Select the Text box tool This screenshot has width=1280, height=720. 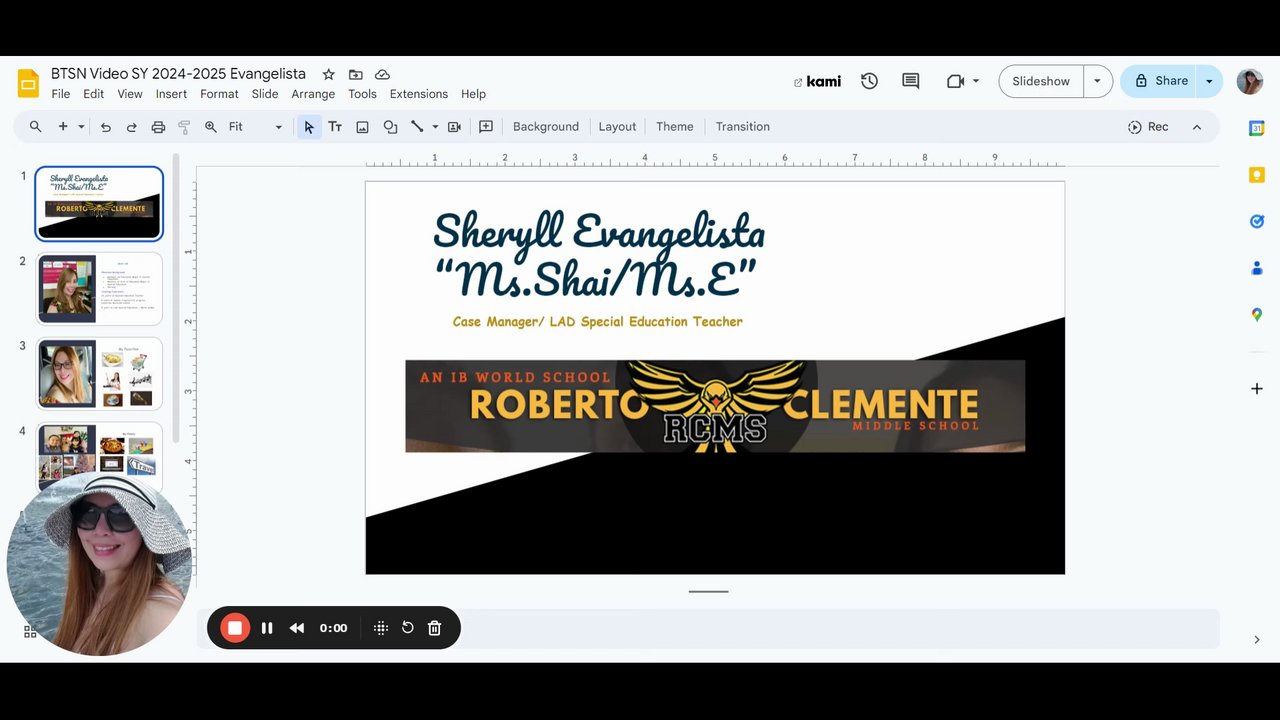pos(335,127)
